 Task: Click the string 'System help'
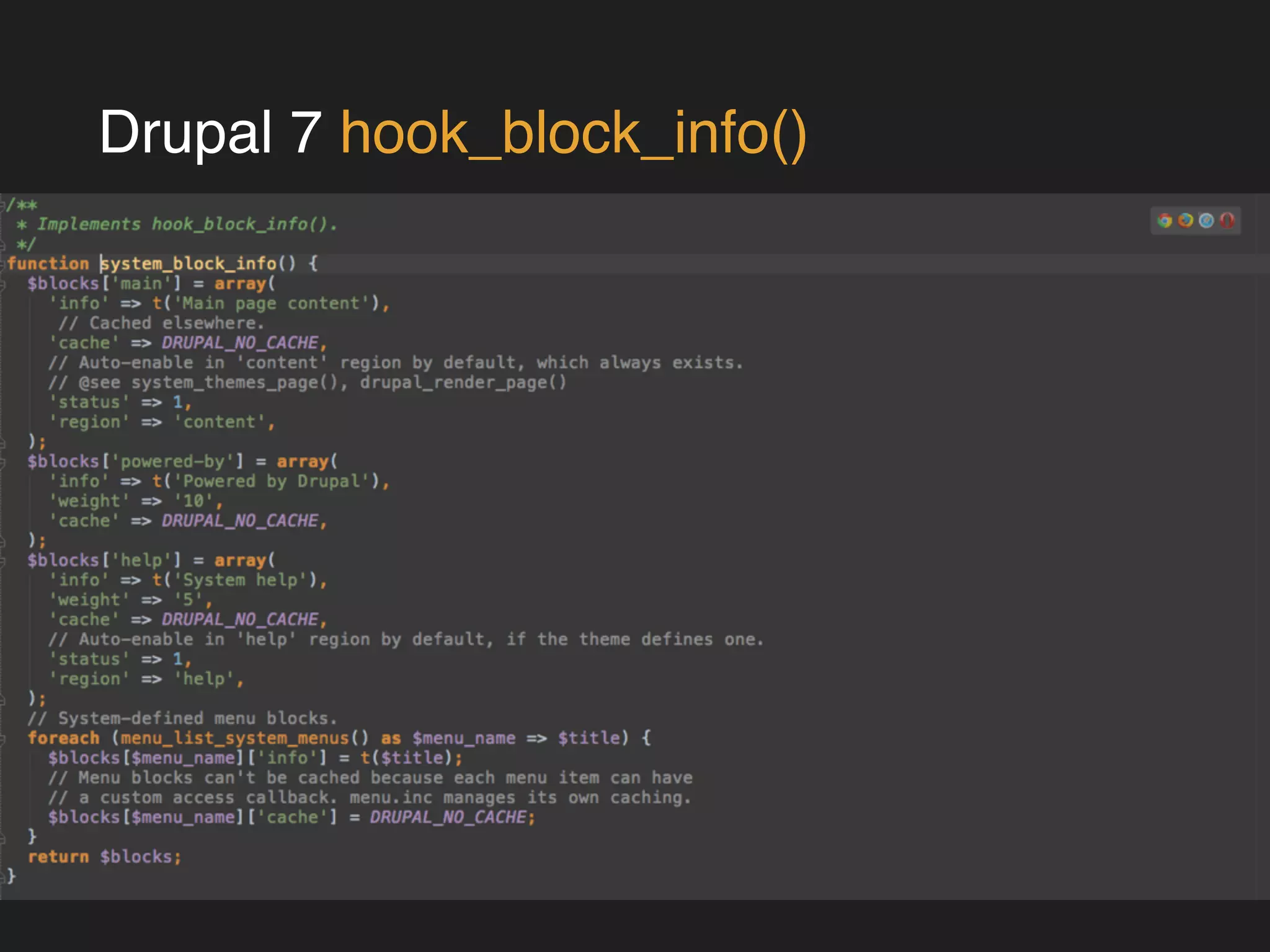coord(240,581)
